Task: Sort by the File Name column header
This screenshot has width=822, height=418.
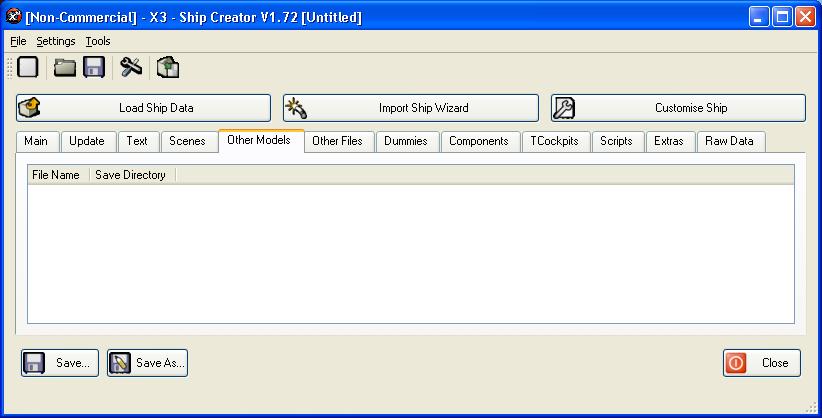Action: pos(58,175)
